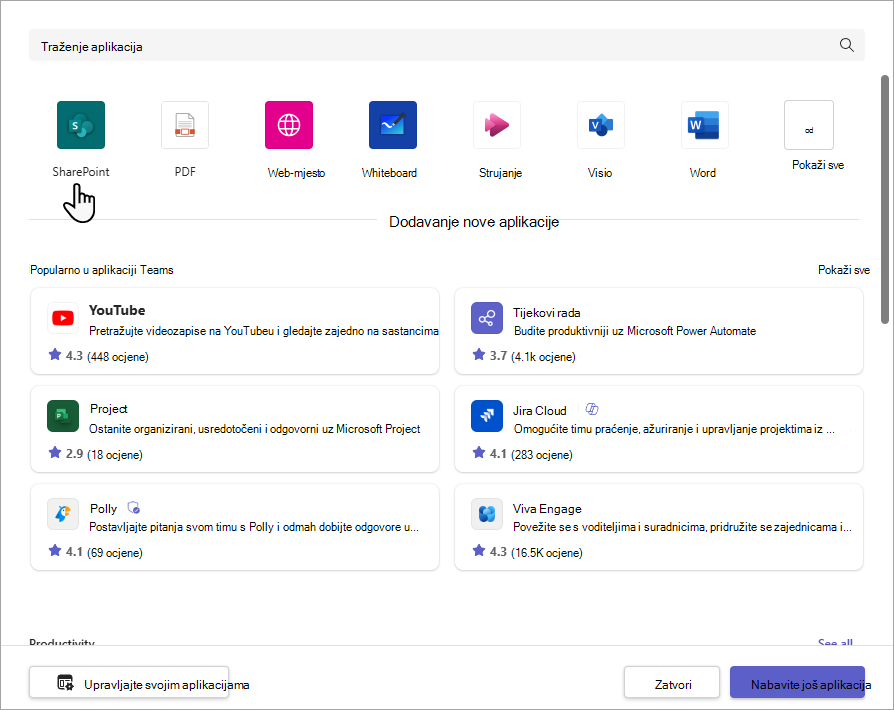Image resolution: width=894 pixels, height=710 pixels.
Task: Click the Tijekovi rada Power Automate icon
Action: pyautogui.click(x=487, y=318)
